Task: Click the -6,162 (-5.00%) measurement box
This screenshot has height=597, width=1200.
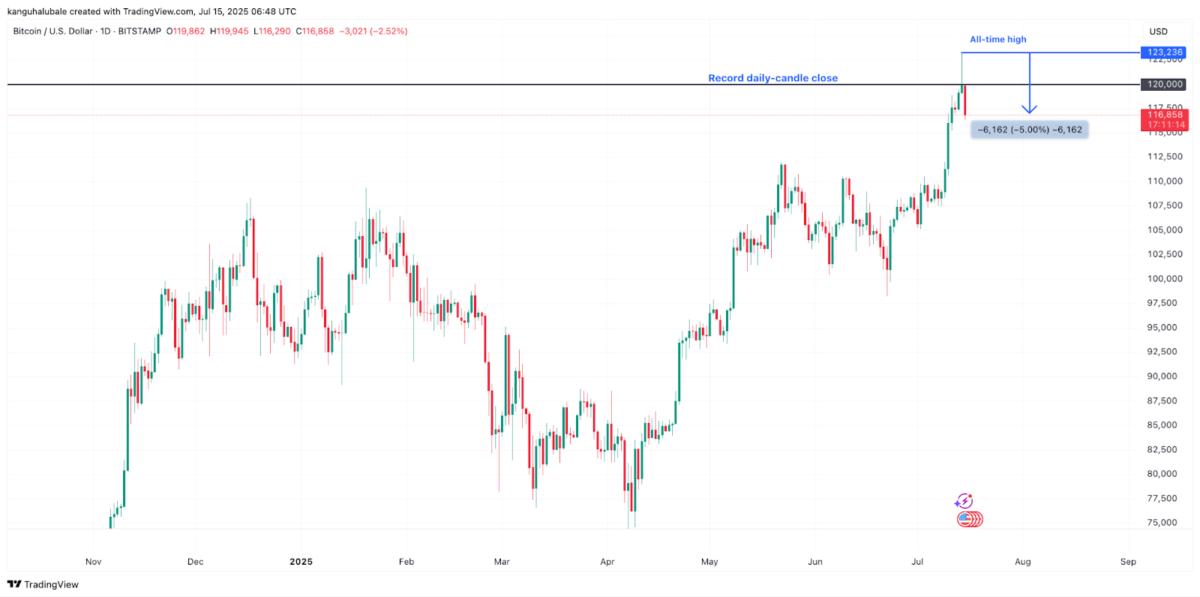Action: 1029,130
